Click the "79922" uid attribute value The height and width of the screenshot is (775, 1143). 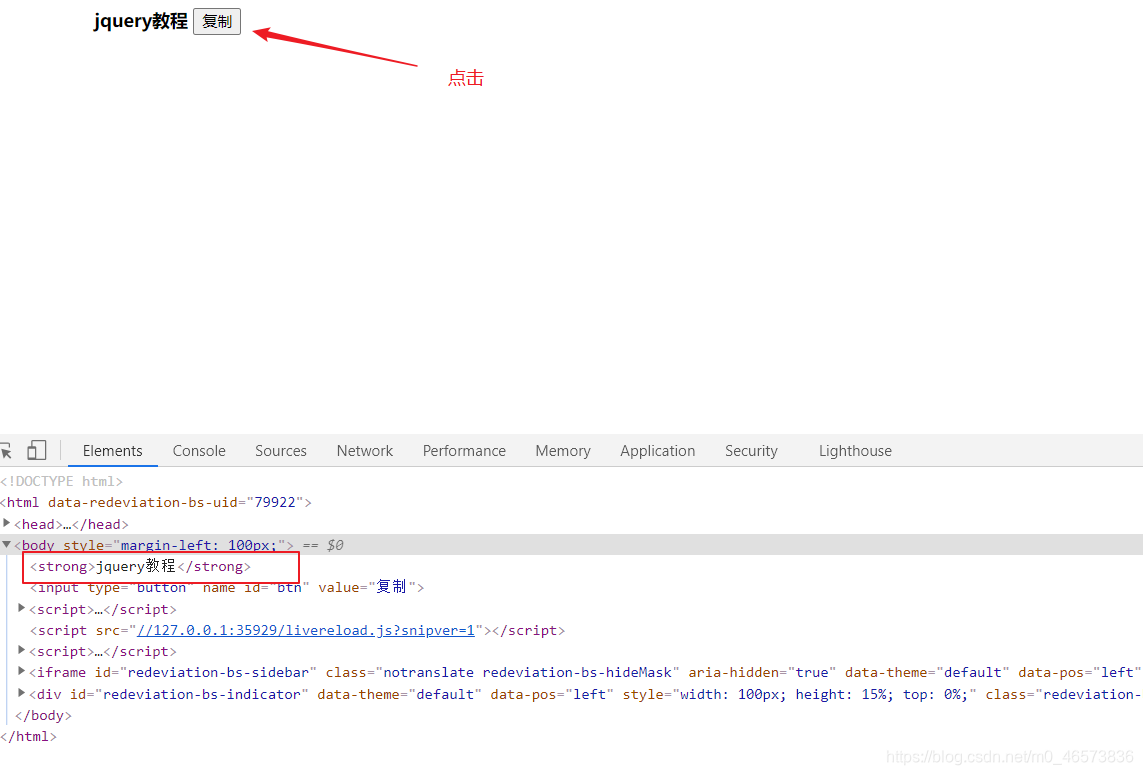275,502
